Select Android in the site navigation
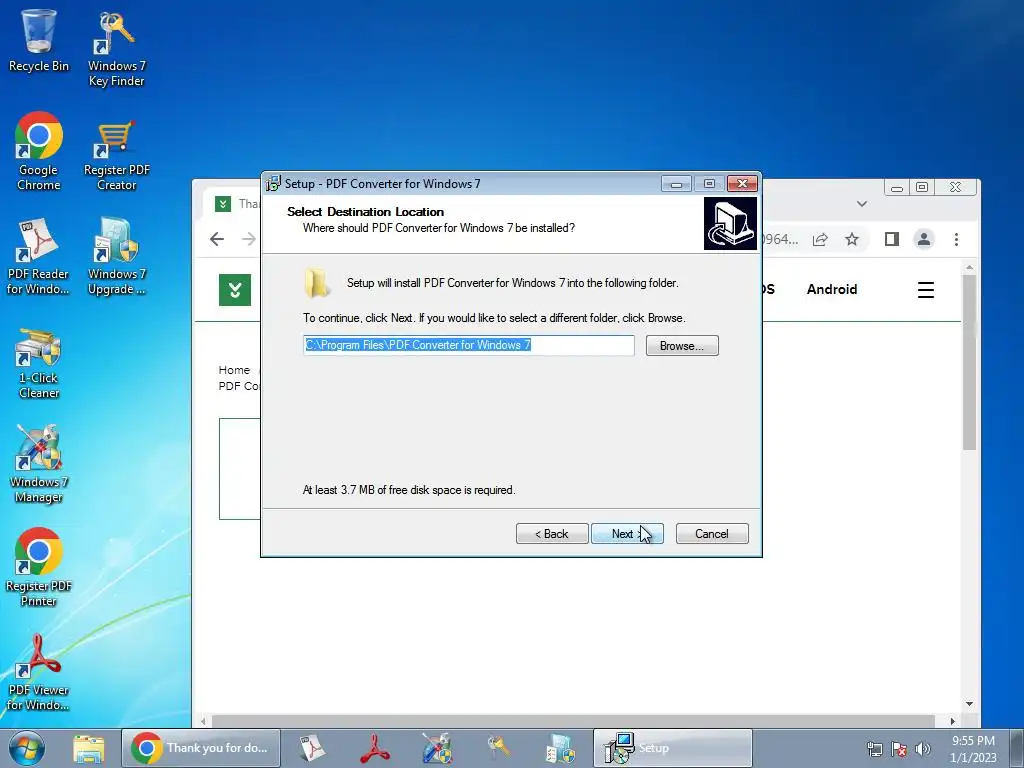 click(831, 289)
